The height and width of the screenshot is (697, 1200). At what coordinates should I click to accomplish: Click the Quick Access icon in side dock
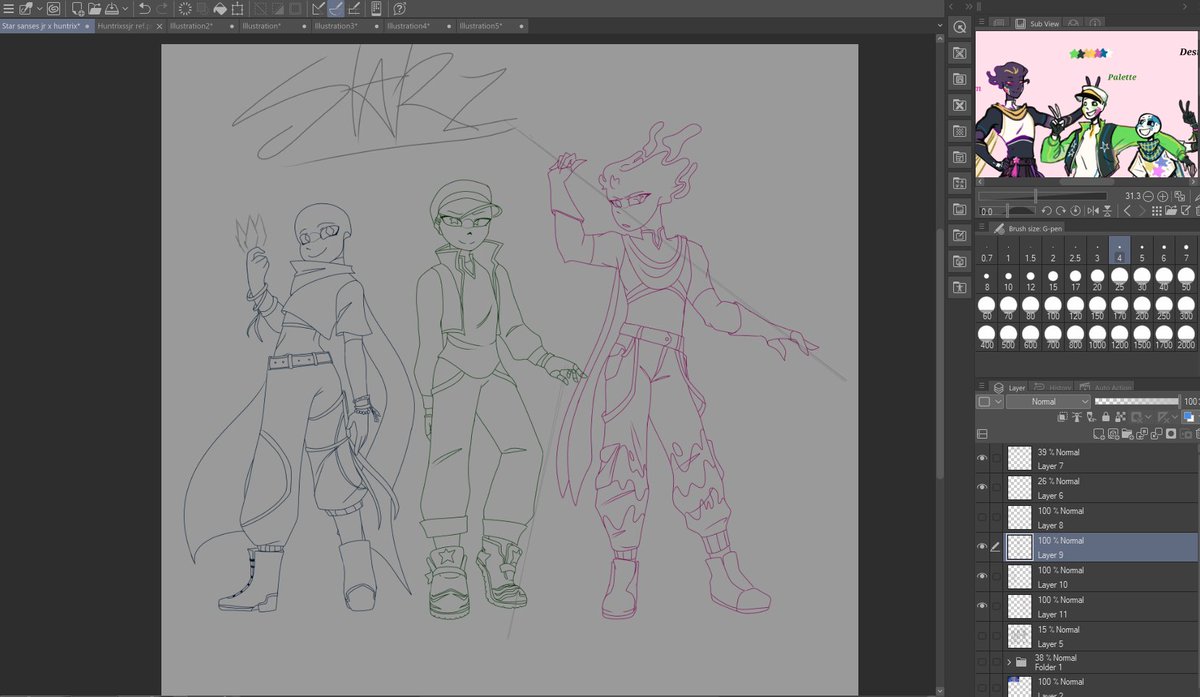tap(960, 27)
